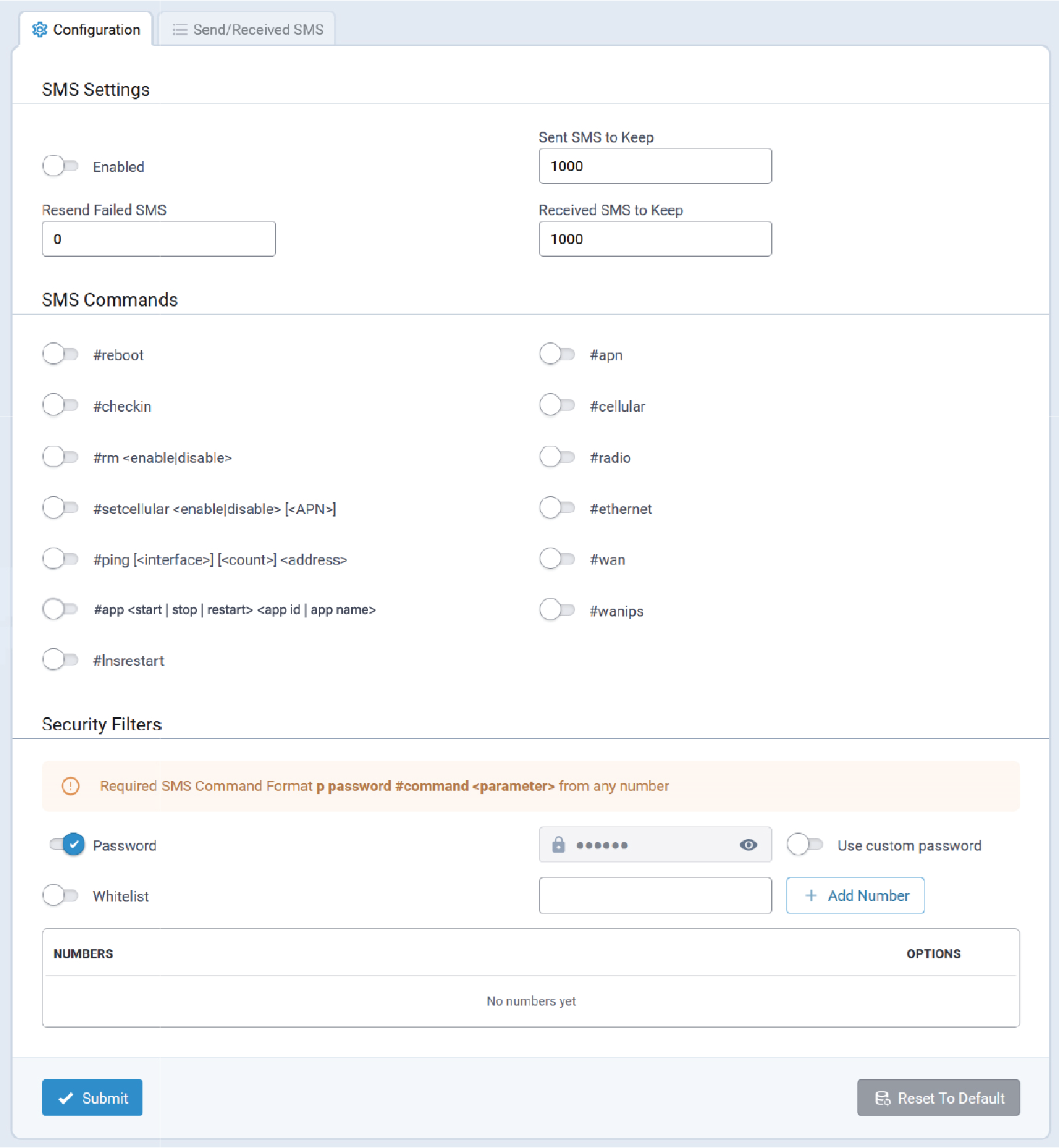The height and width of the screenshot is (1148, 1059).
Task: Switch to the Send/Received SMS tab
Action: pyautogui.click(x=247, y=30)
